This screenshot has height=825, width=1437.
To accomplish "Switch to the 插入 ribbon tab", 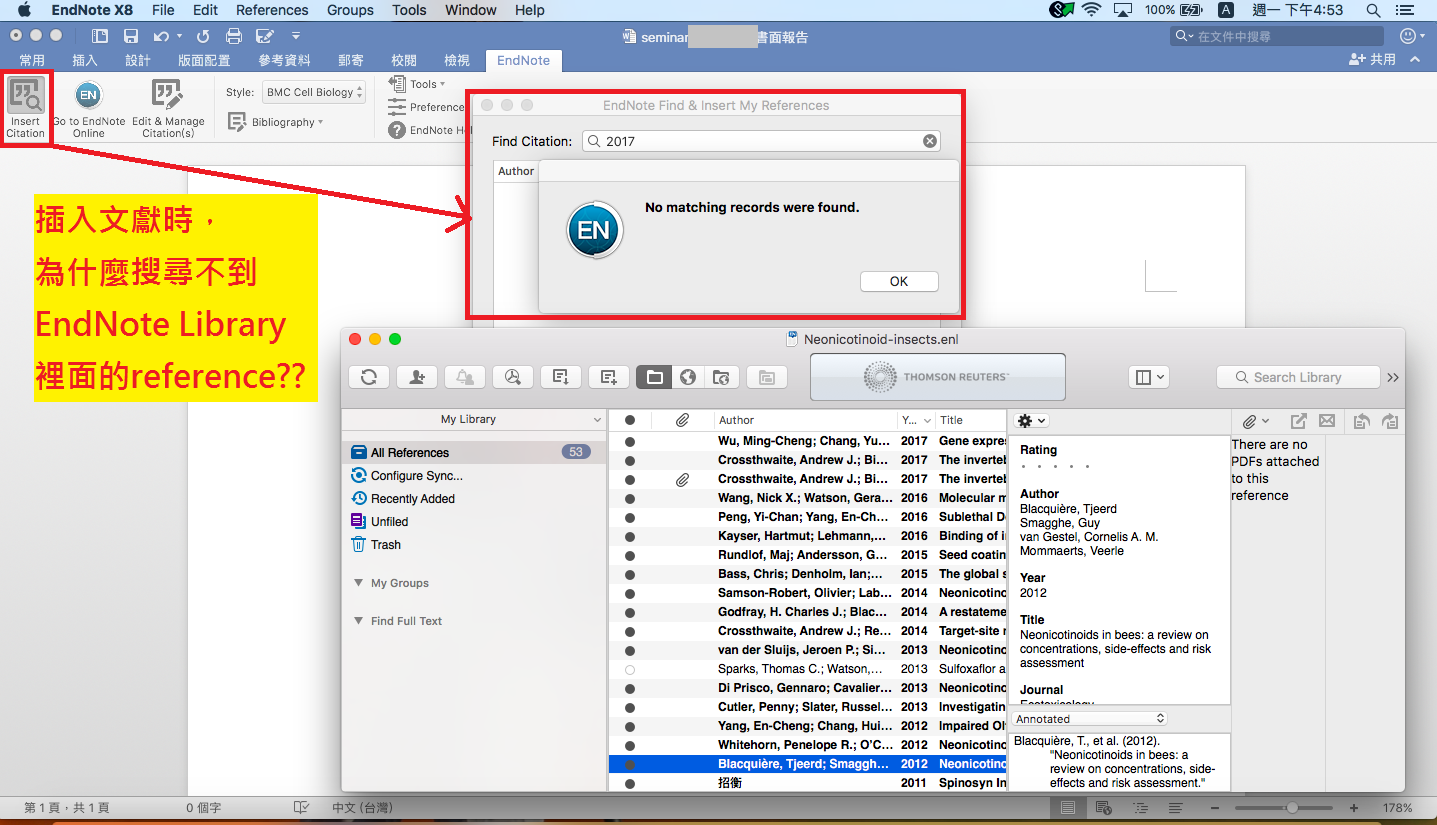I will click(85, 60).
